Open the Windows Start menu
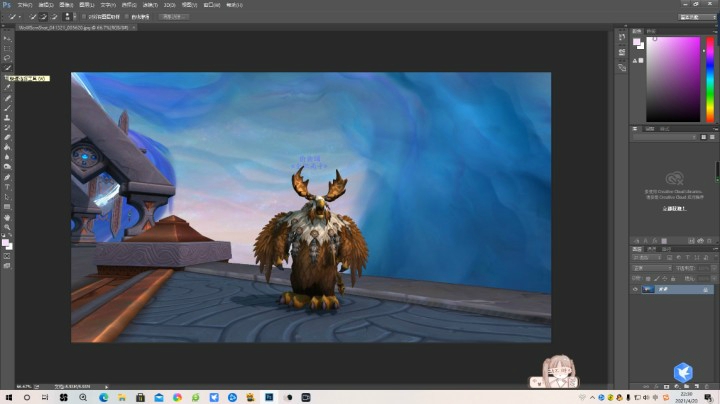The width and height of the screenshot is (720, 404). [8, 397]
